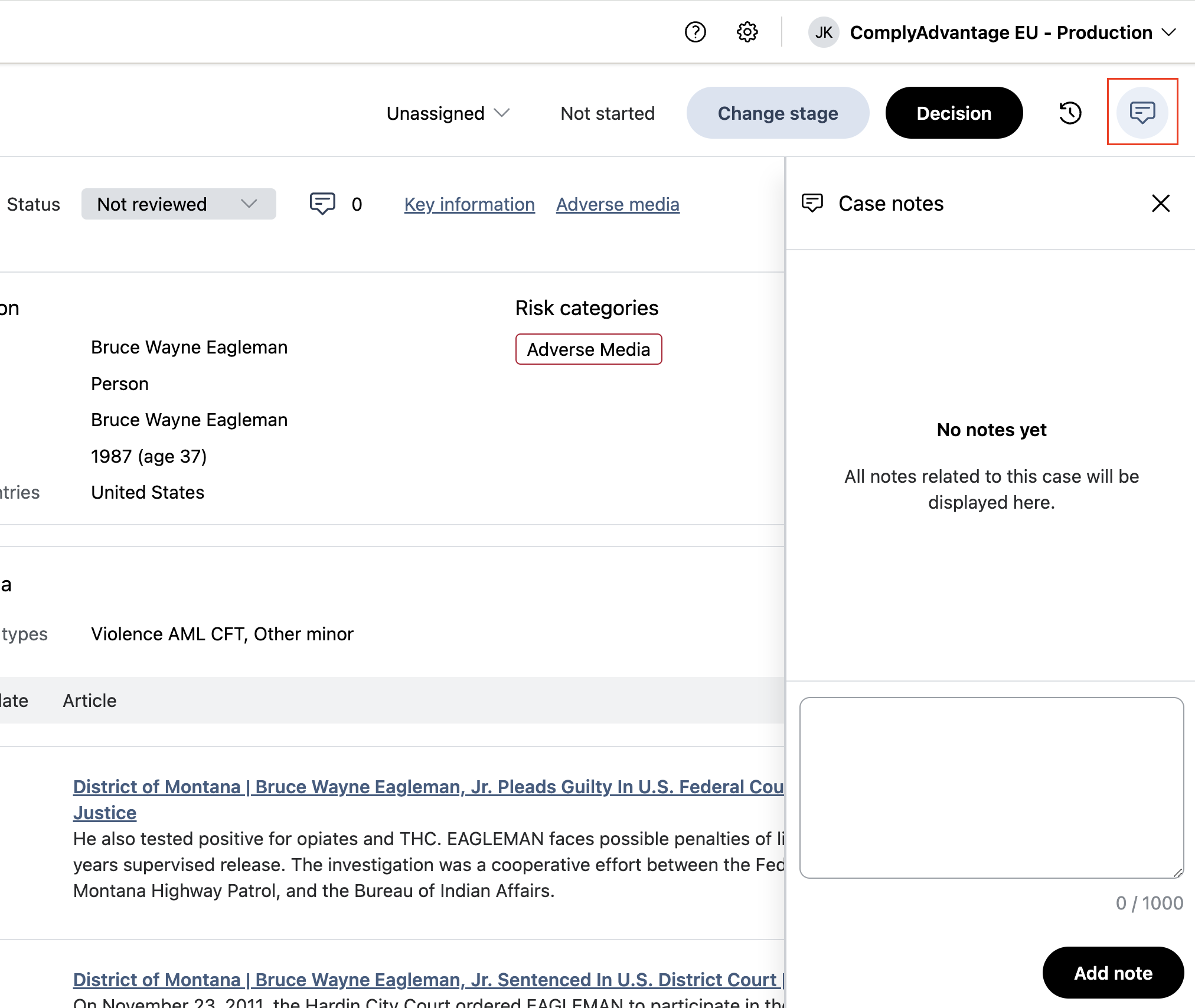
Task: Click the comment count icon beside Status
Action: pyautogui.click(x=322, y=204)
